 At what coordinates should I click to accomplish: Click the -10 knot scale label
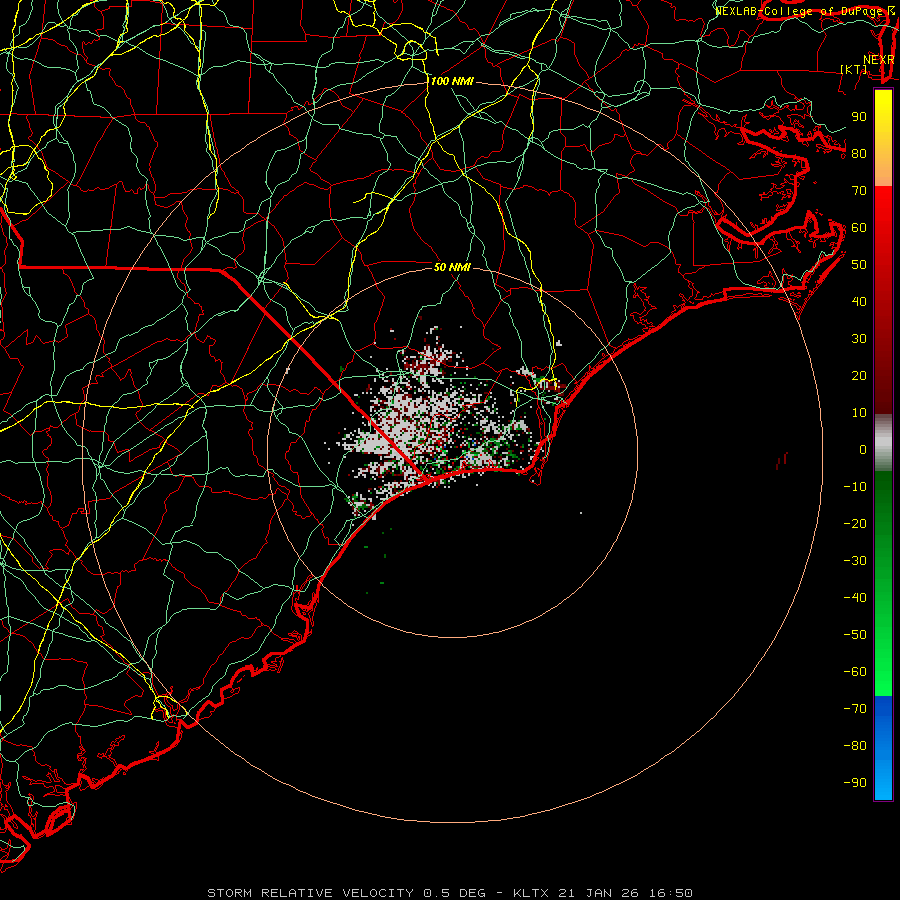point(855,487)
